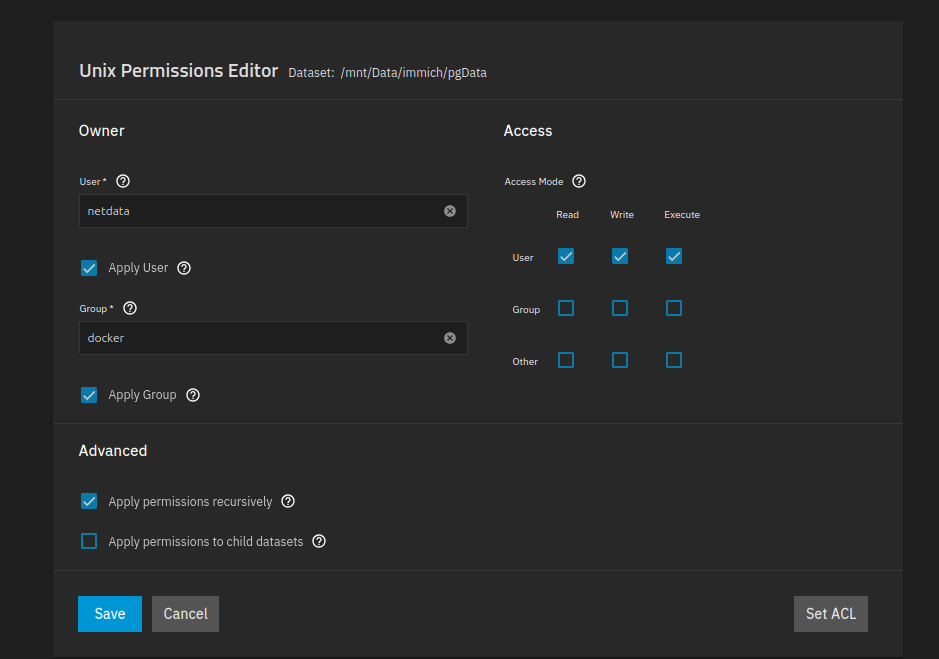Screen dimensions: 939x659
Task: Disable Apply permissions recursively
Action: [x=89, y=501]
